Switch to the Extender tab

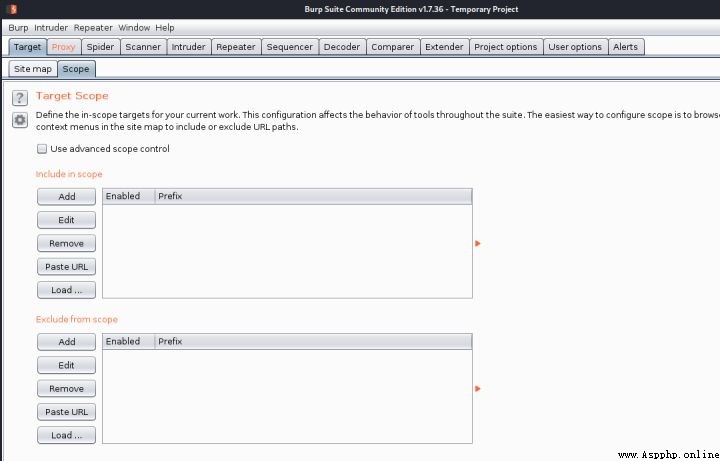tap(444, 47)
